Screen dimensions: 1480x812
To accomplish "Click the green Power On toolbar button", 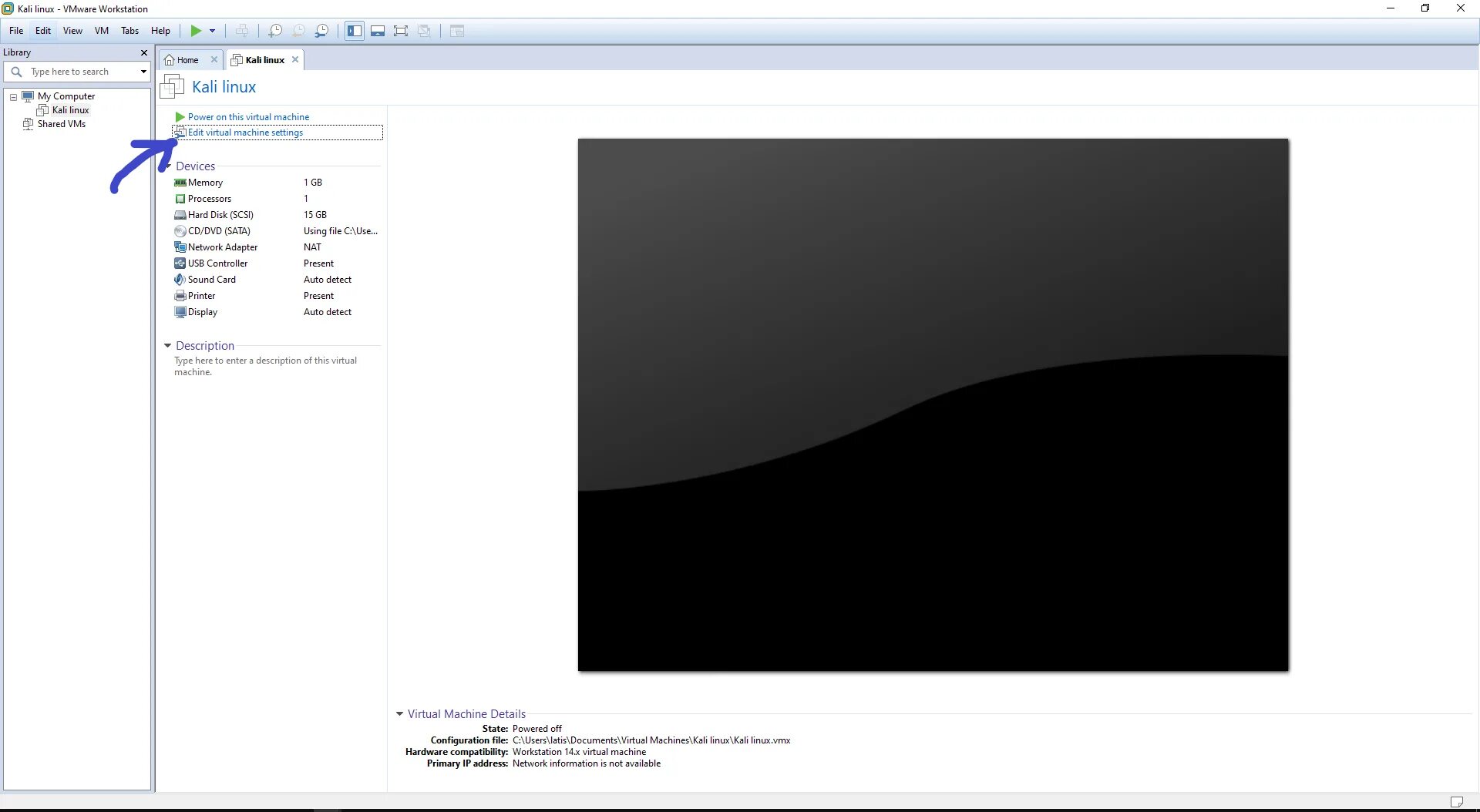I will 196,31.
